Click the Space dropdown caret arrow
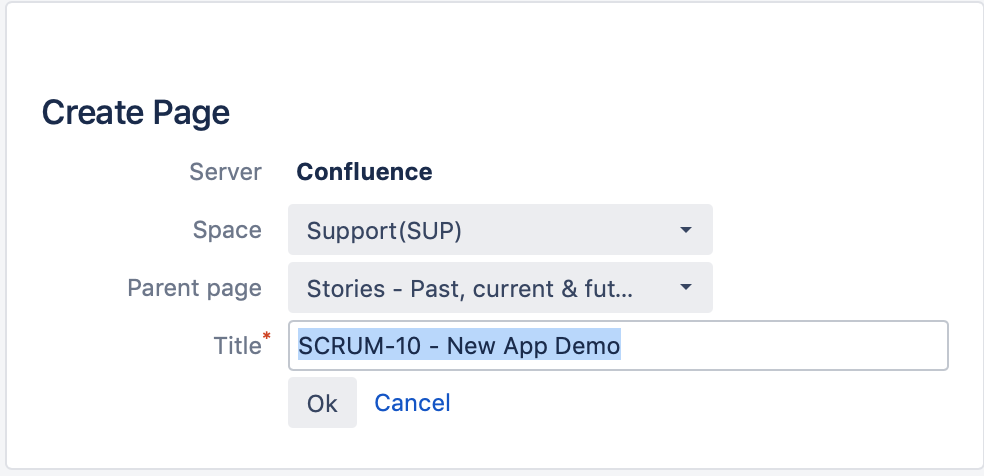The image size is (984, 476). point(685,230)
